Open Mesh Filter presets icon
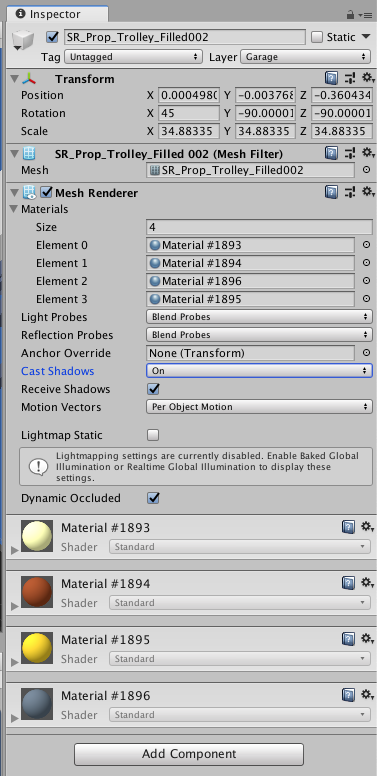Viewport: 377px width, 776px height. tap(350, 153)
